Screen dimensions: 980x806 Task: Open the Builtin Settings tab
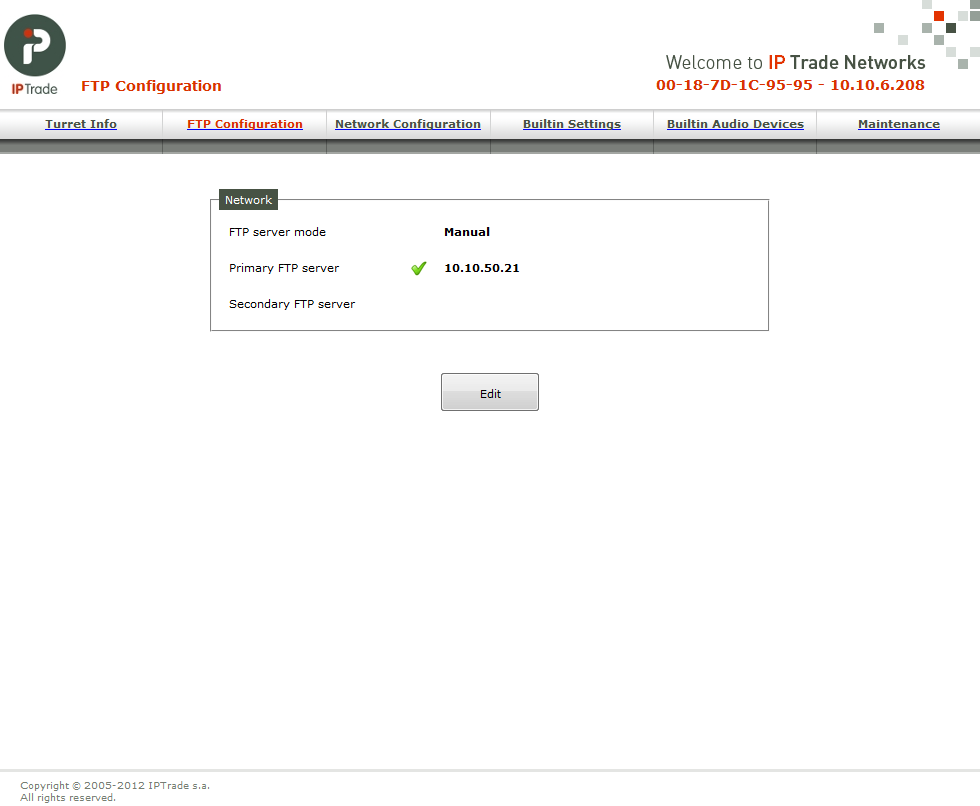pyautogui.click(x=572, y=124)
